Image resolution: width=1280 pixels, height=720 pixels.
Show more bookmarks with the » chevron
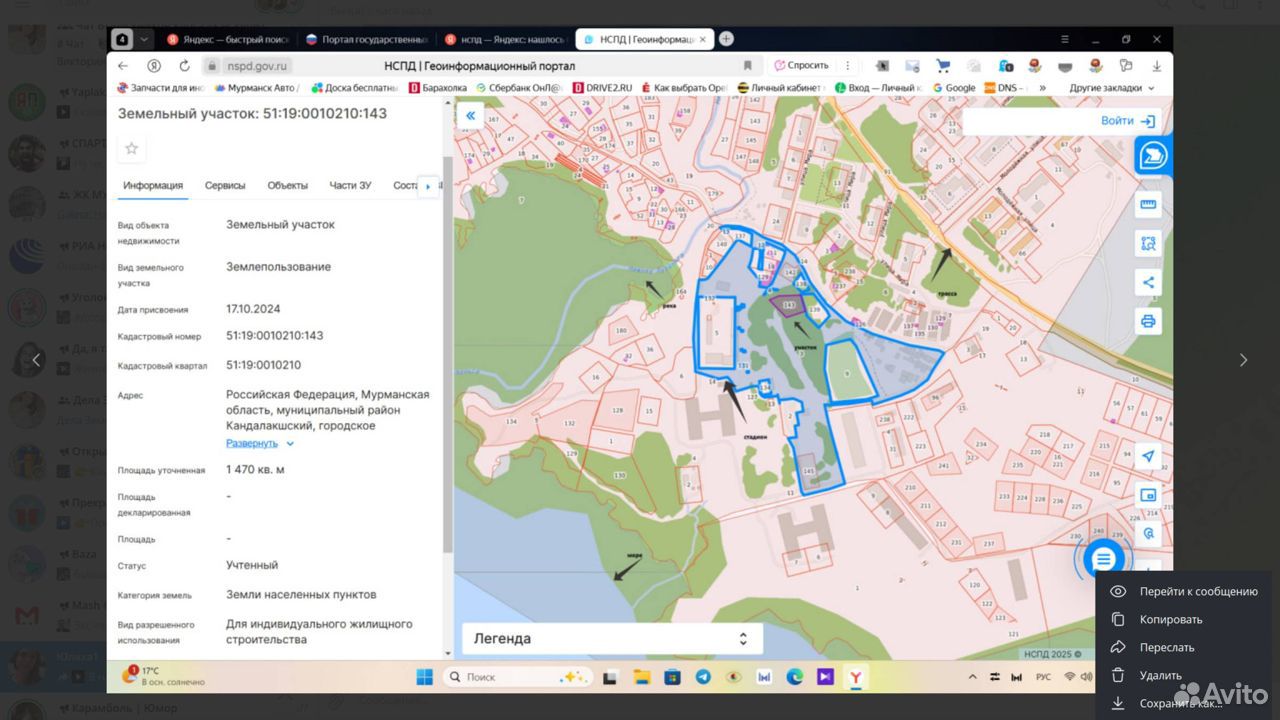1043,88
